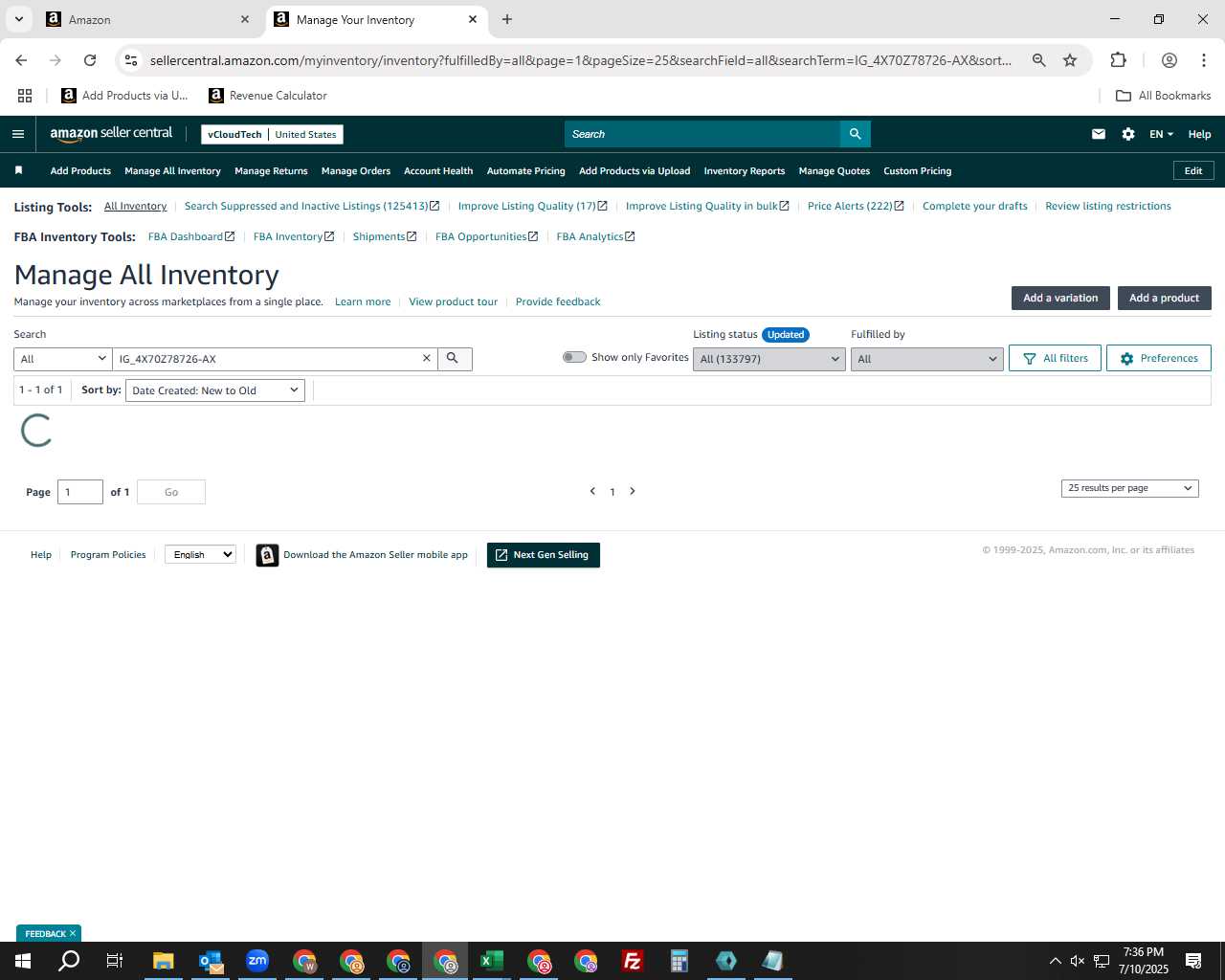Open Chrome profile icon
The width and height of the screenshot is (1225, 980).
pos(1169,60)
